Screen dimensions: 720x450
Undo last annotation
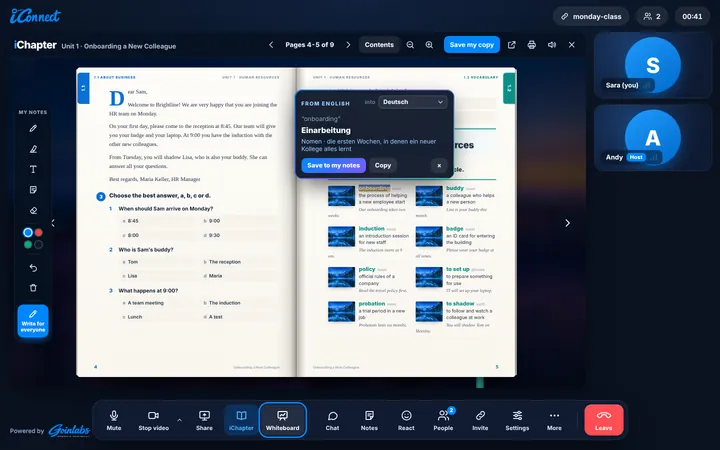point(33,268)
